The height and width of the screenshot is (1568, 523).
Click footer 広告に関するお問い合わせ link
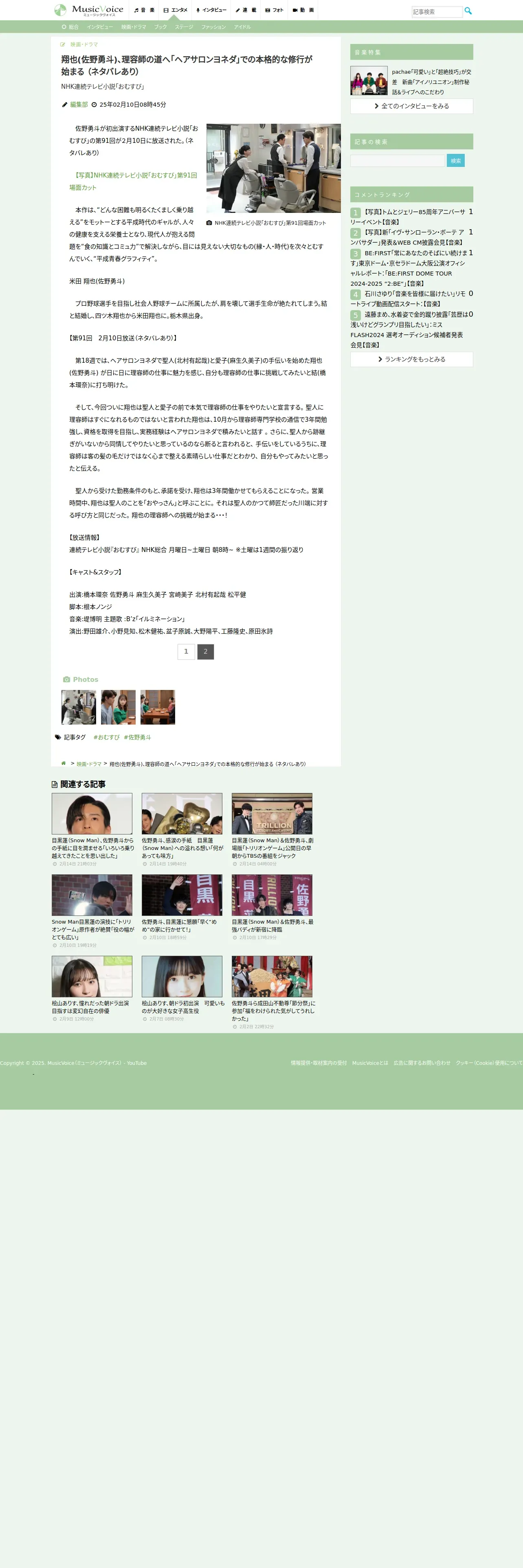point(422,1063)
